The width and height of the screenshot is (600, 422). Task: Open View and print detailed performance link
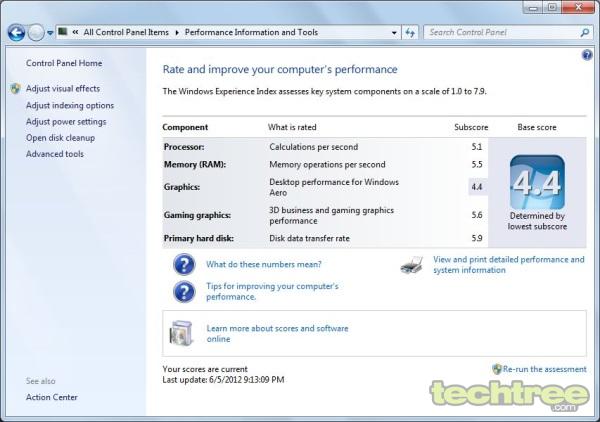coord(509,265)
